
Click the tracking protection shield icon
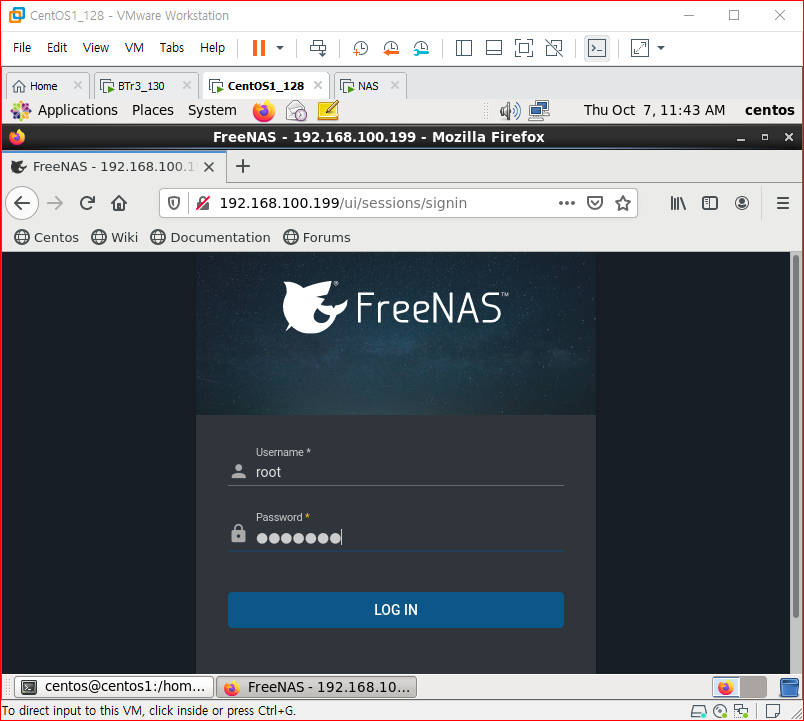(174, 204)
